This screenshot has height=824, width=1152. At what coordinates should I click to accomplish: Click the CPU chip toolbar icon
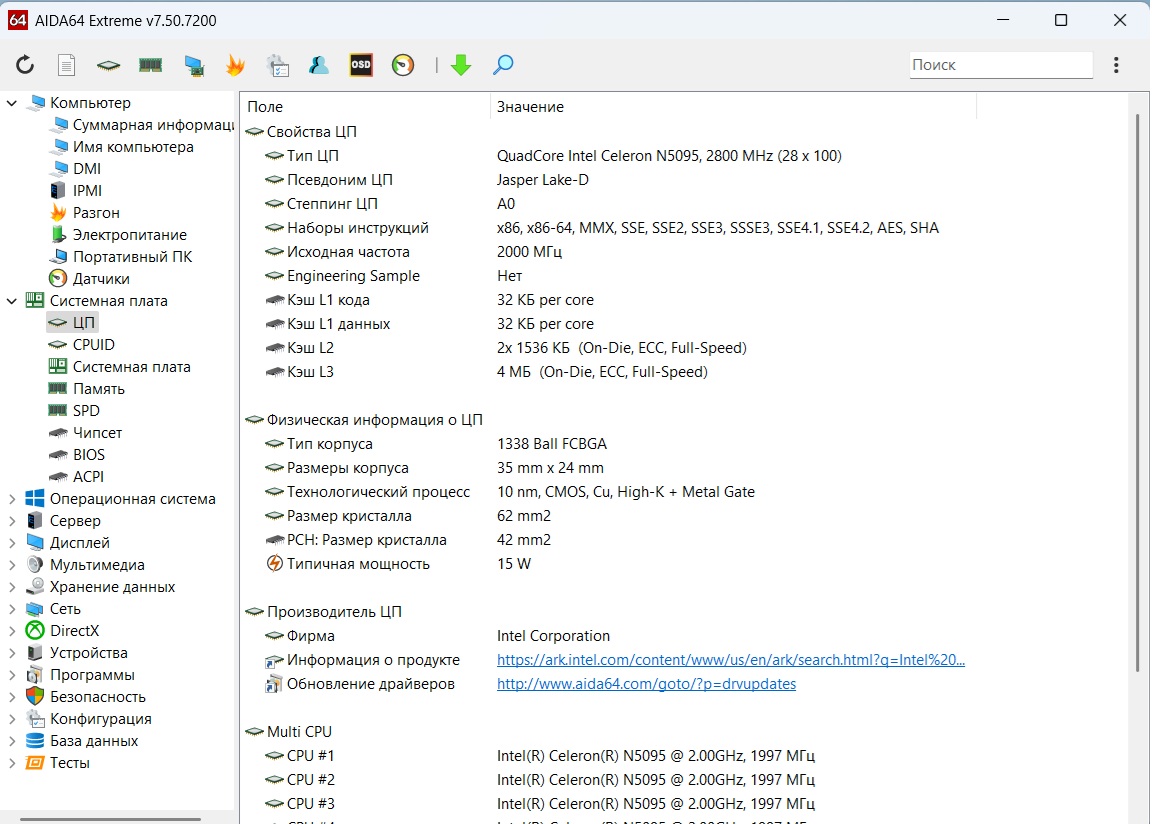108,65
